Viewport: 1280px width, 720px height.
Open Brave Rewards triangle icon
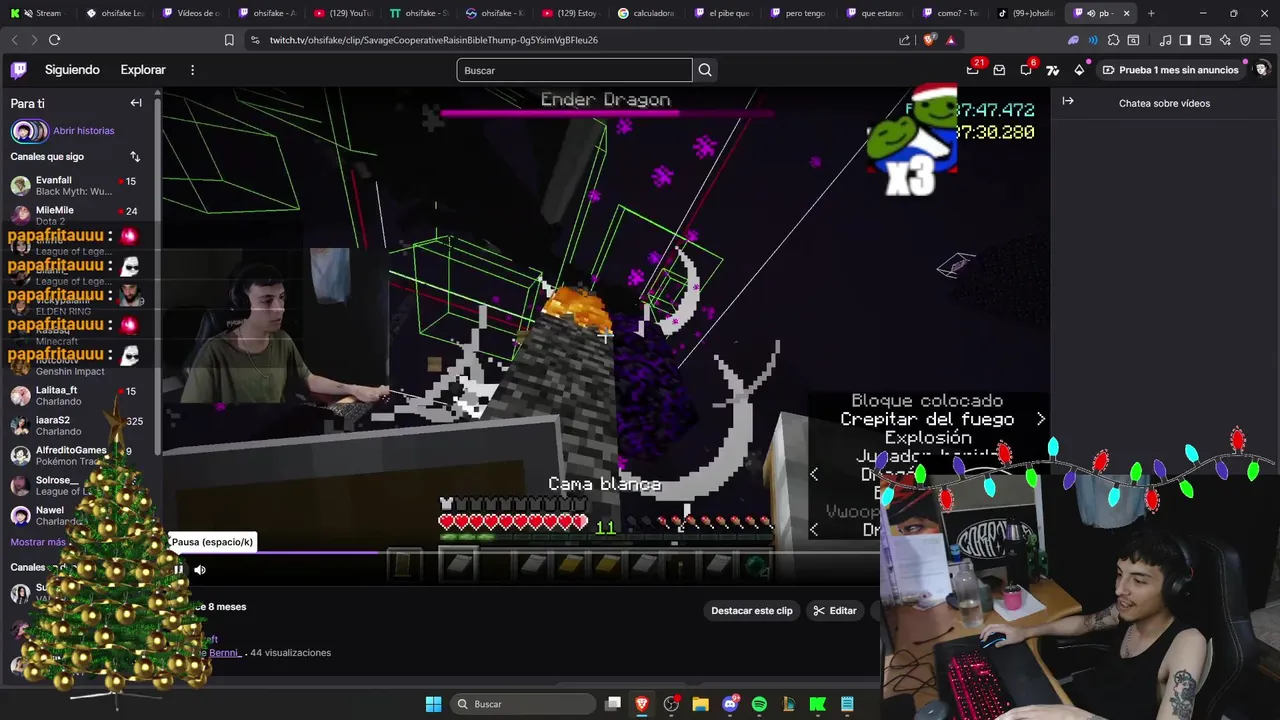click(x=950, y=40)
